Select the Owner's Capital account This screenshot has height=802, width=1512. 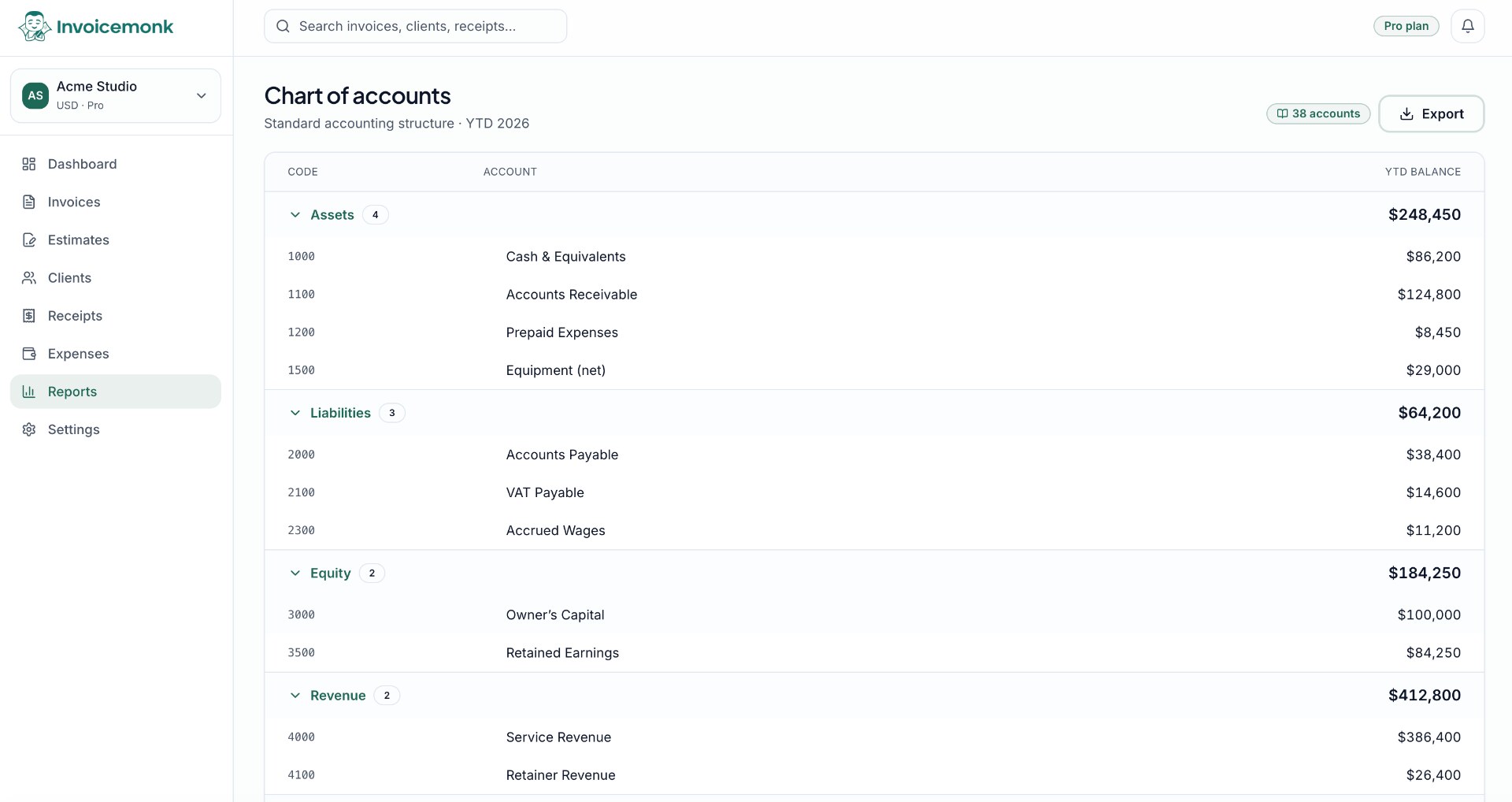coord(874,614)
